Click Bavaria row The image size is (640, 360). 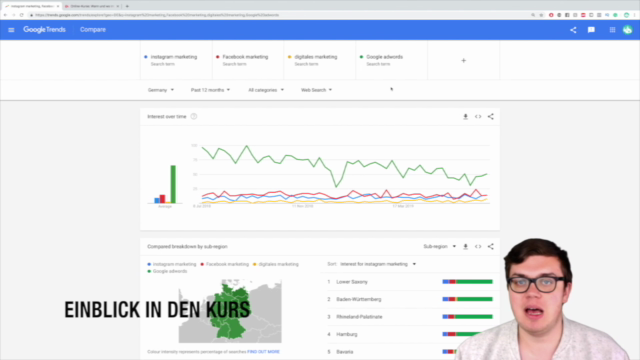410,351
